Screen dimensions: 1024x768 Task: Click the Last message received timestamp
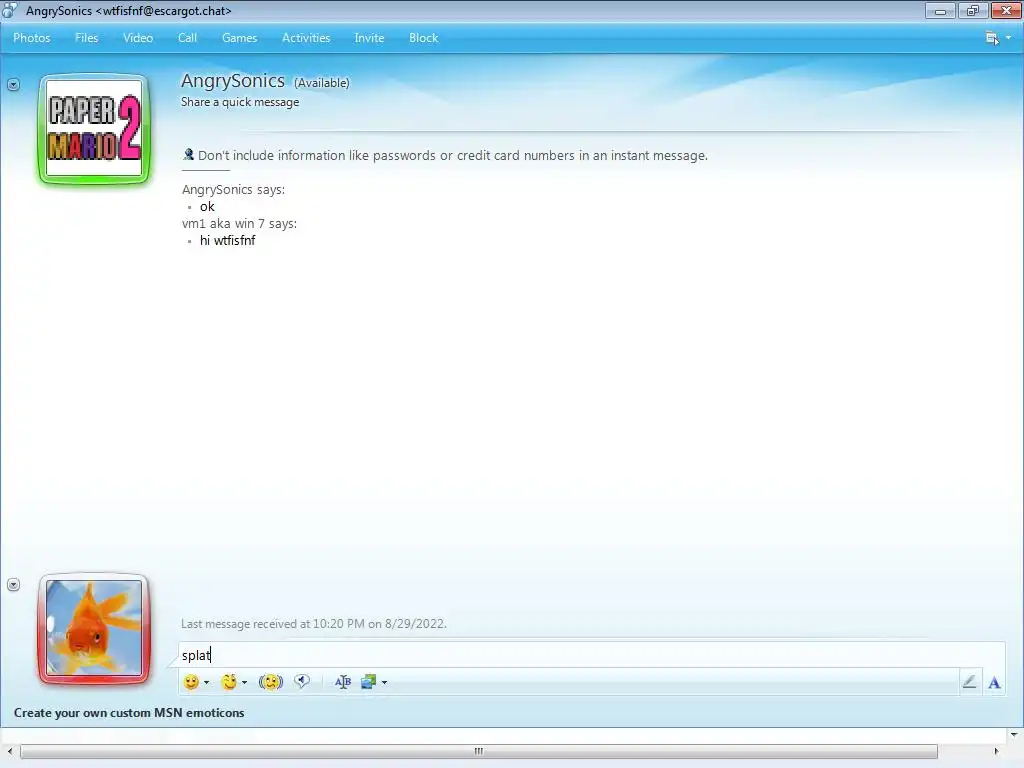coord(313,624)
